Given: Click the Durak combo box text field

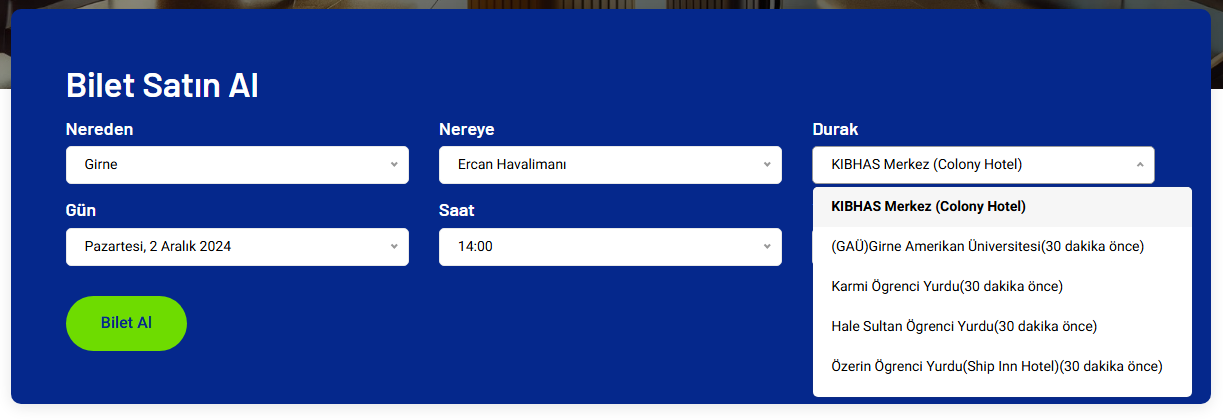Looking at the screenshot, I should click(x=970, y=165).
